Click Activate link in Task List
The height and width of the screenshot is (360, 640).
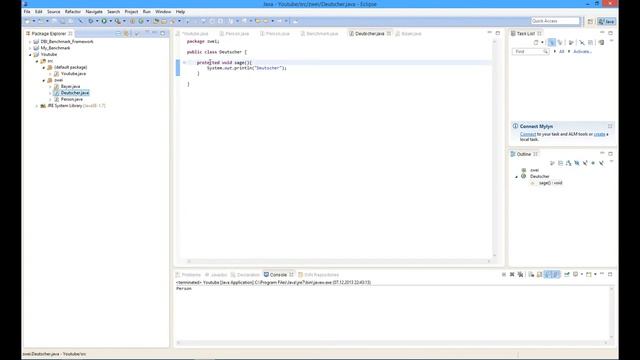(x=582, y=51)
